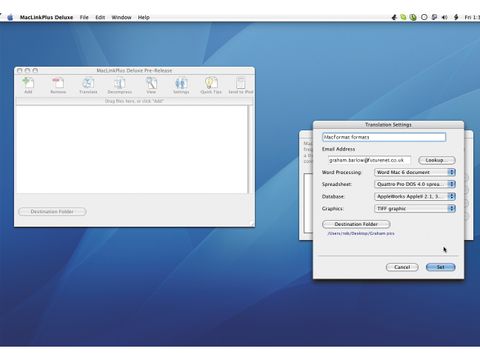480x360 pixels.
Task: Click the green clock menu bar icon
Action: click(x=413, y=17)
